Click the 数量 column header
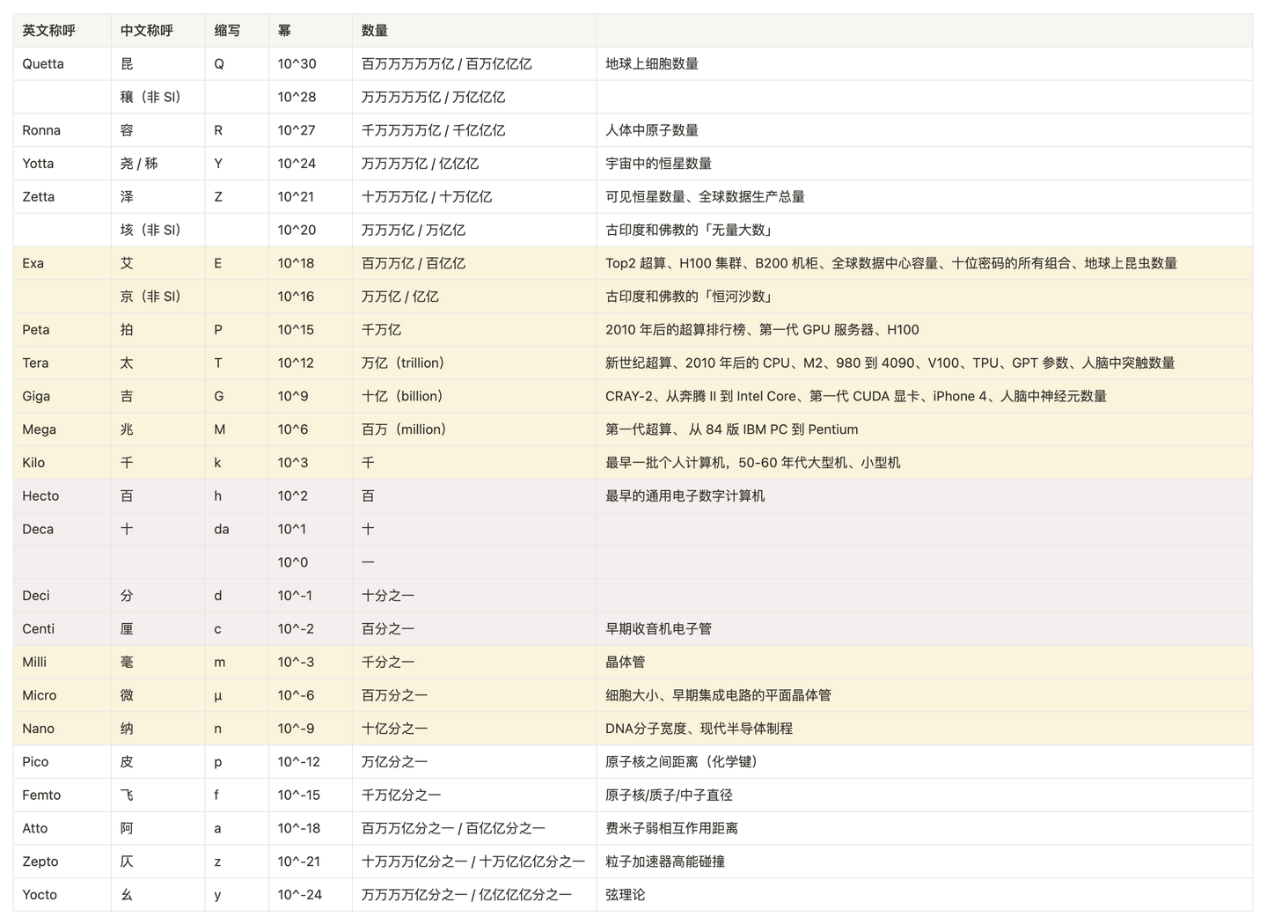 474,31
